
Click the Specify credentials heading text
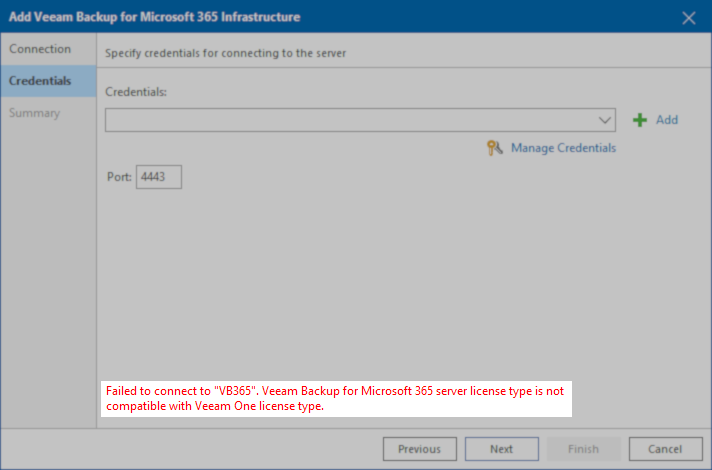tap(226, 53)
